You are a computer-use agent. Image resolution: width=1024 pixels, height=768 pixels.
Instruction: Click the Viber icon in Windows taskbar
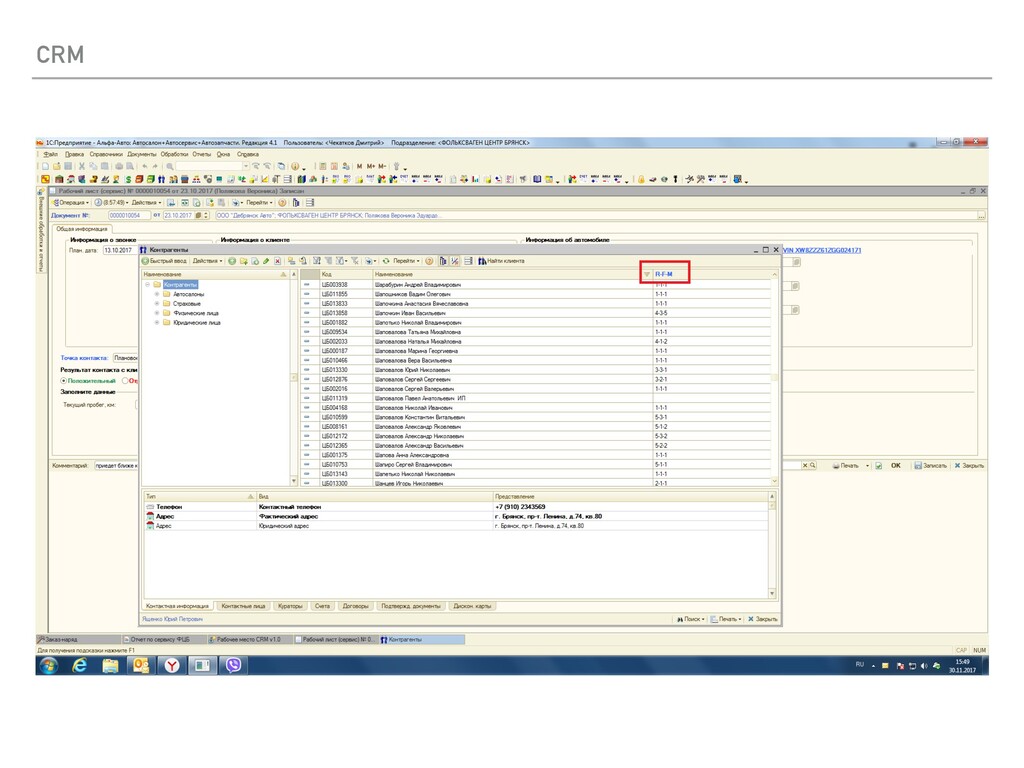point(233,664)
